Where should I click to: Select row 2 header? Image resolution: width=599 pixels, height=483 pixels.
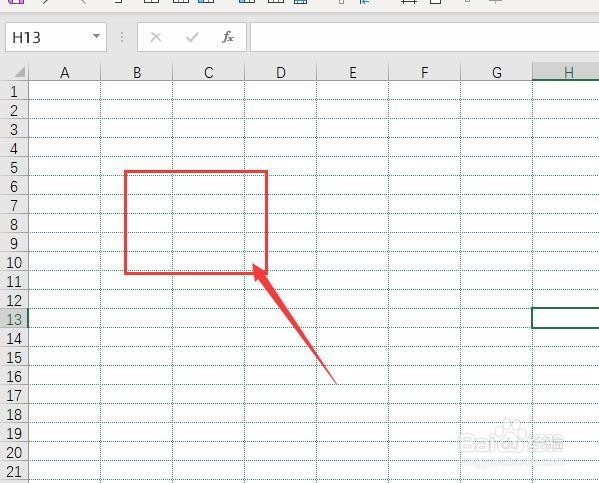[x=14, y=110]
